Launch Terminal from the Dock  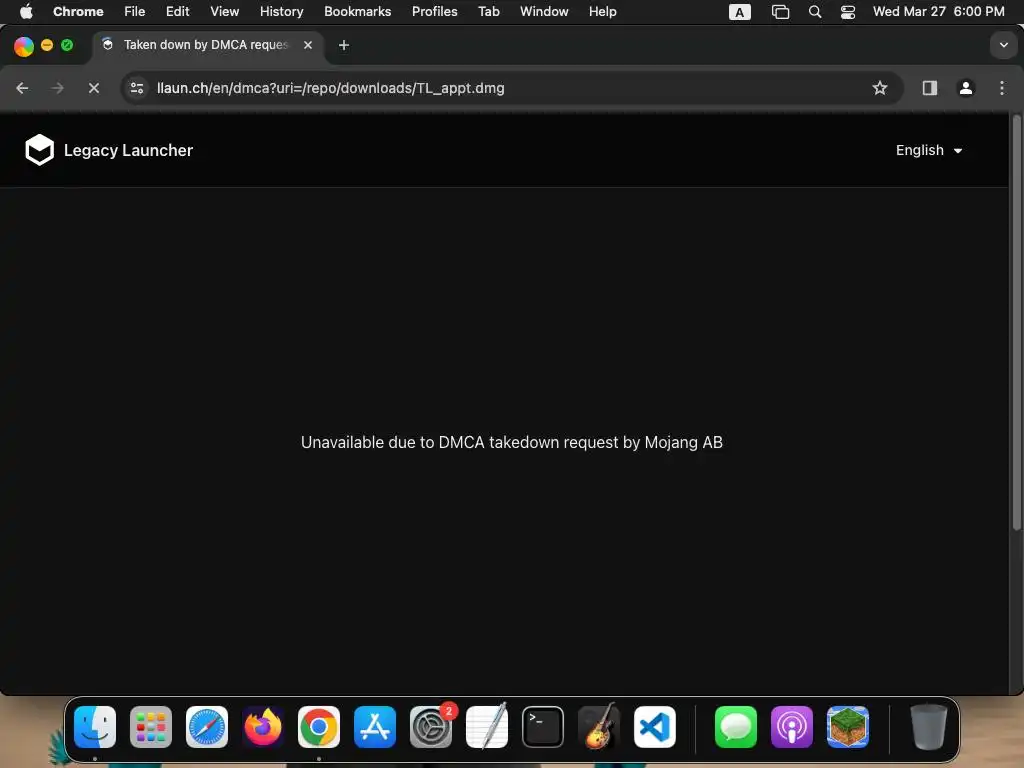tap(543, 727)
